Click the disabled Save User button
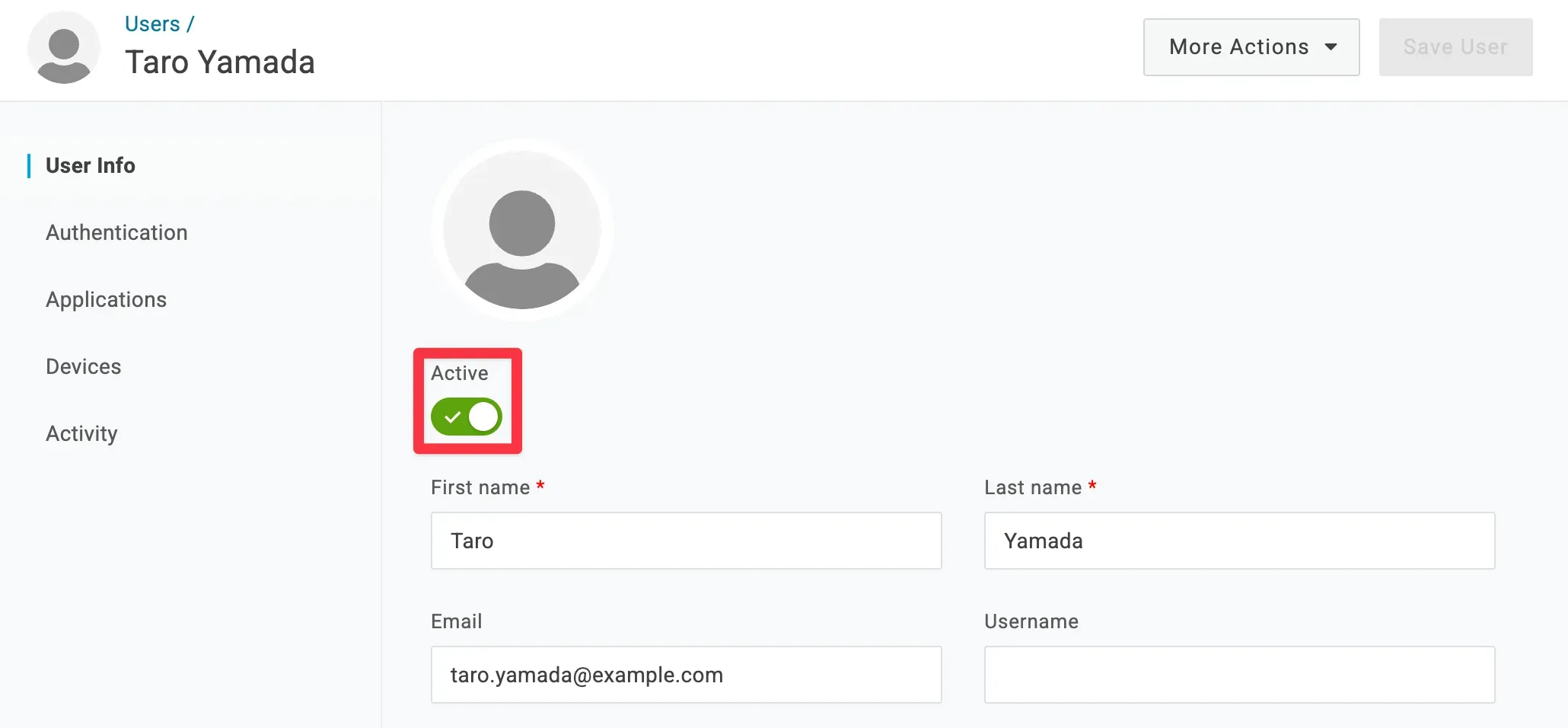 pos(1455,47)
